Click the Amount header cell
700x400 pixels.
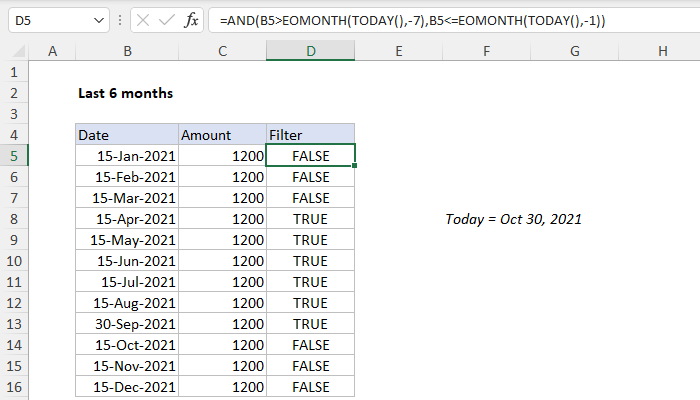tap(221, 134)
